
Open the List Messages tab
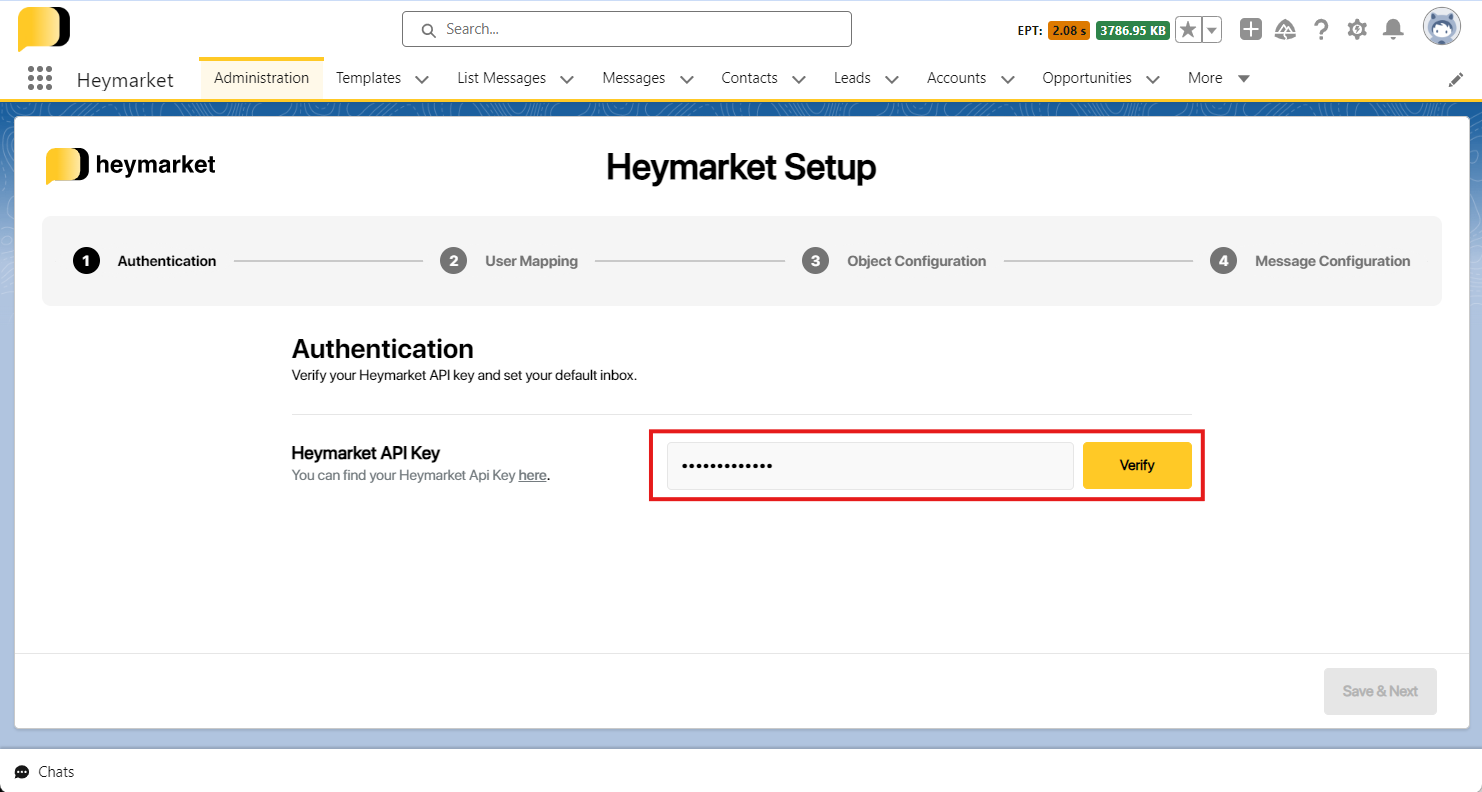[501, 78]
